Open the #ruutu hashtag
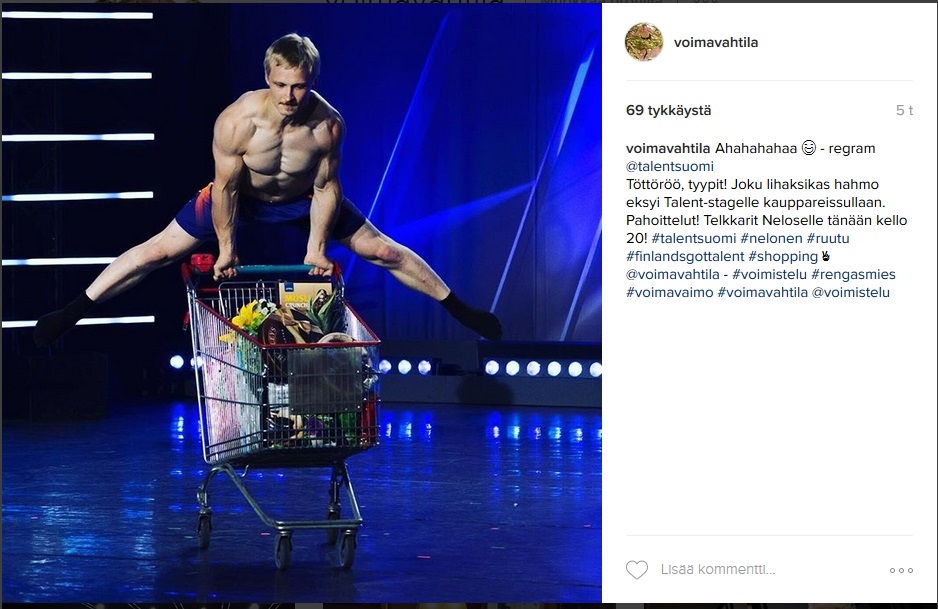The height and width of the screenshot is (609, 938). coord(828,238)
